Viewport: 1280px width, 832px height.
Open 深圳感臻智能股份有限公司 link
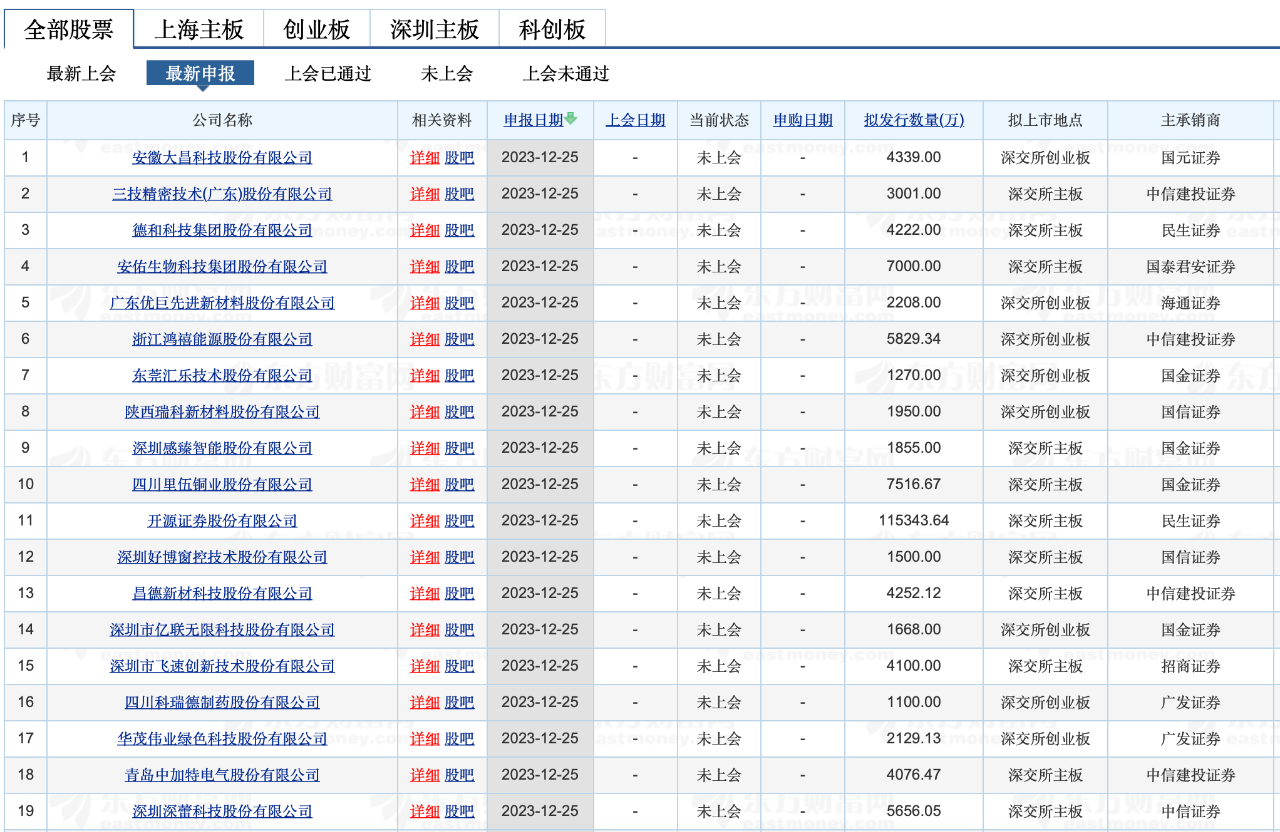pos(222,448)
